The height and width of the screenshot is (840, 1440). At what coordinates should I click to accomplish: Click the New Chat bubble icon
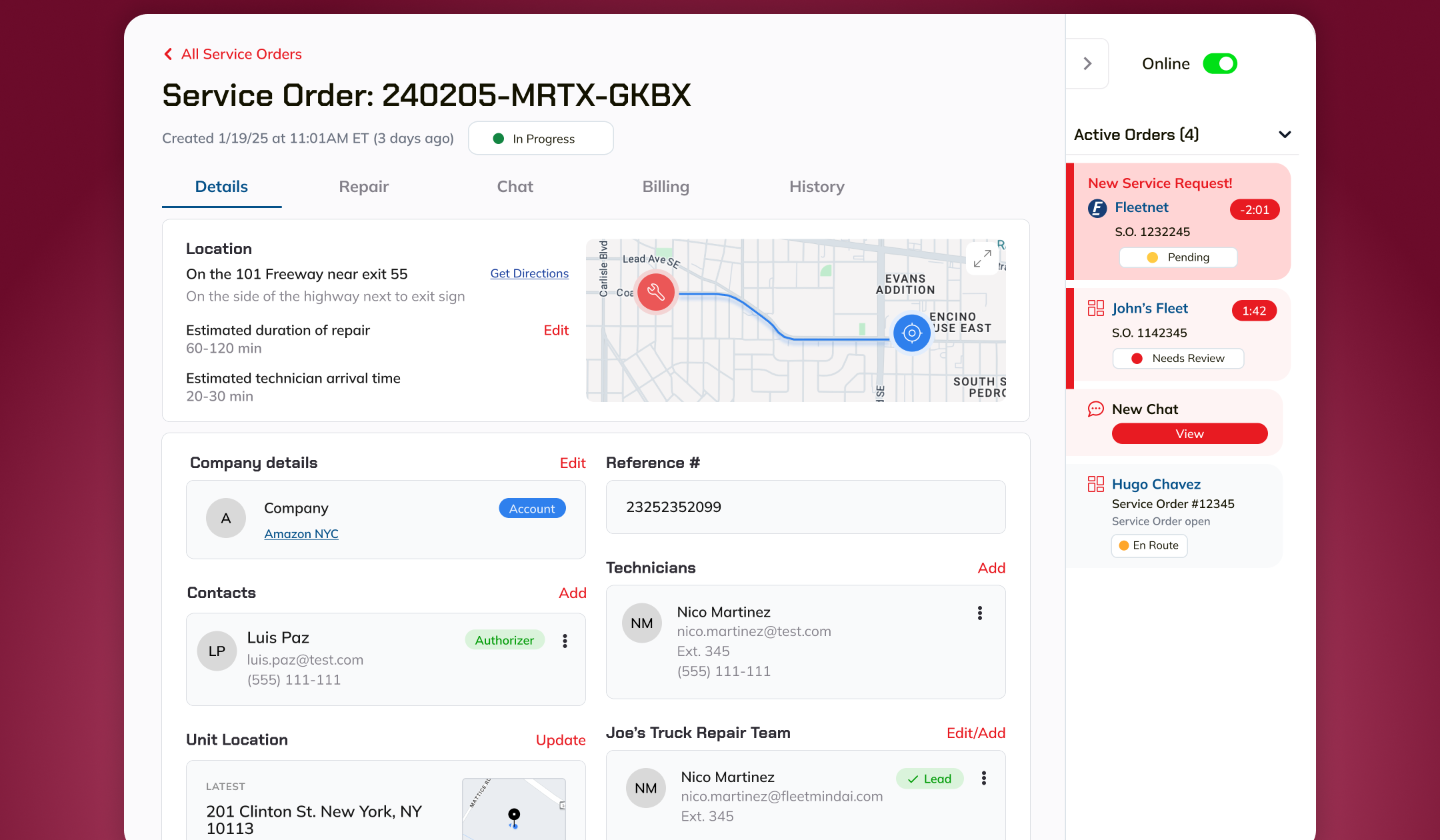point(1095,409)
